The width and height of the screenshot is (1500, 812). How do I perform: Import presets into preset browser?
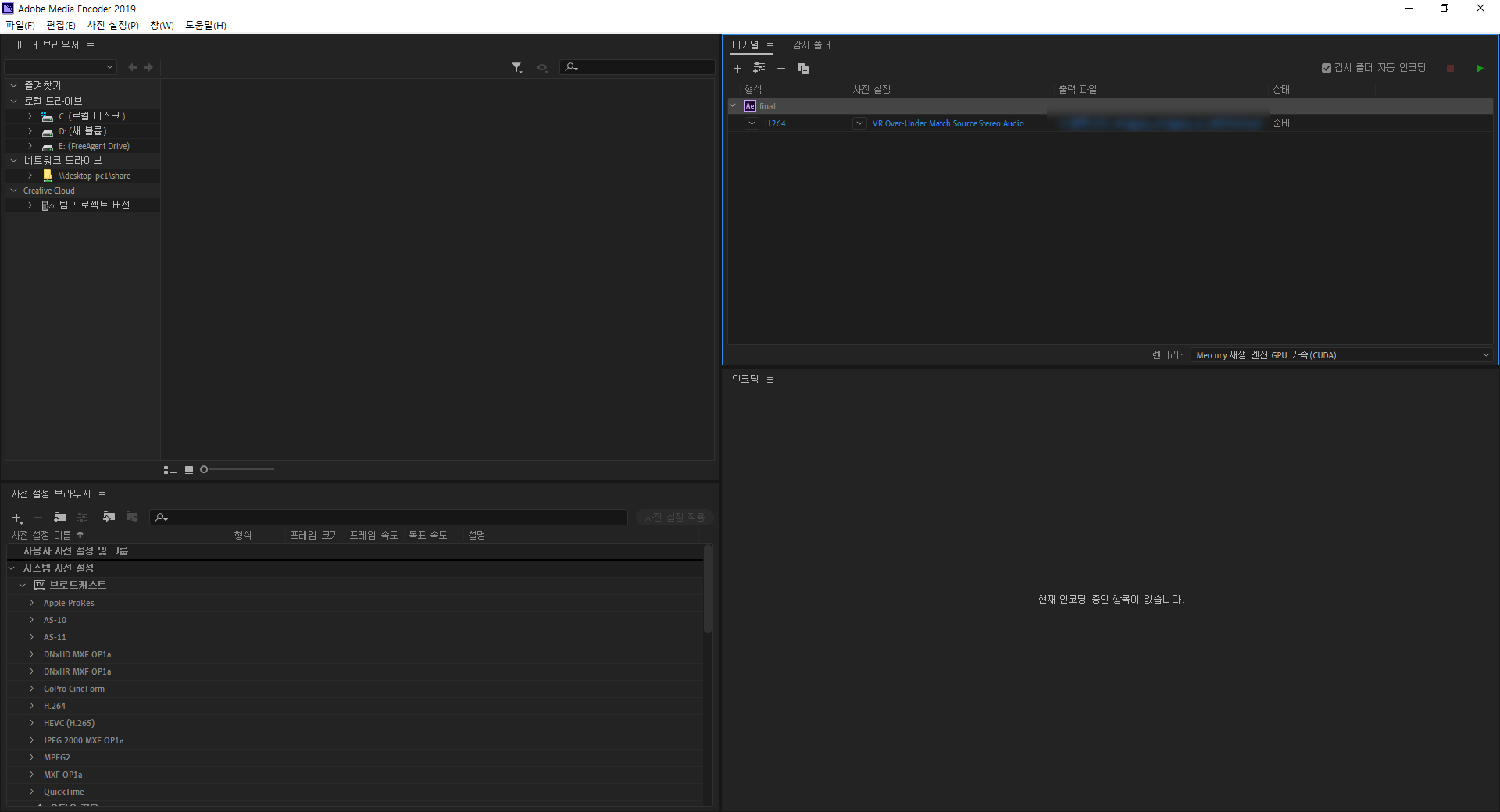109,517
